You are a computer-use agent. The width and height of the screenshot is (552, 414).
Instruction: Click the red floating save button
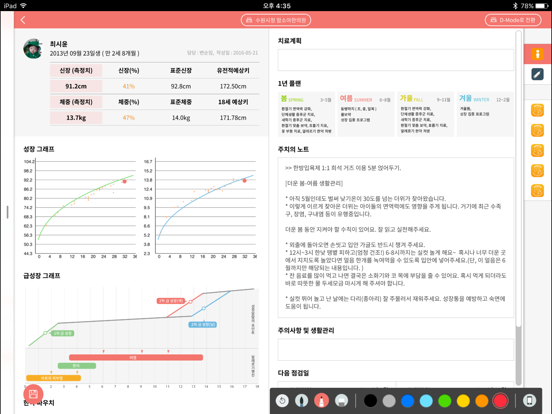coord(33,394)
